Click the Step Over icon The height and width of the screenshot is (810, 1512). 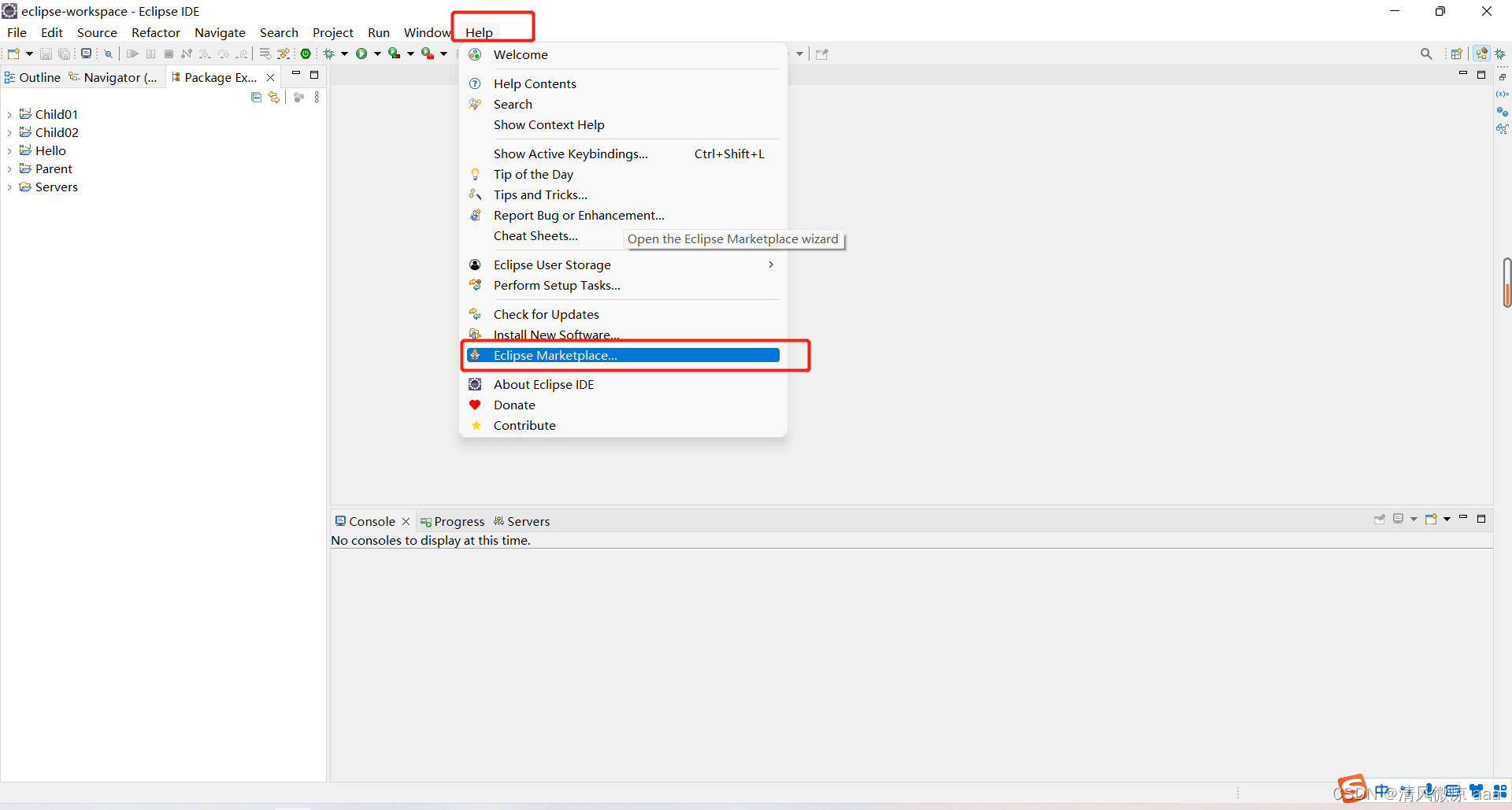[x=224, y=54]
